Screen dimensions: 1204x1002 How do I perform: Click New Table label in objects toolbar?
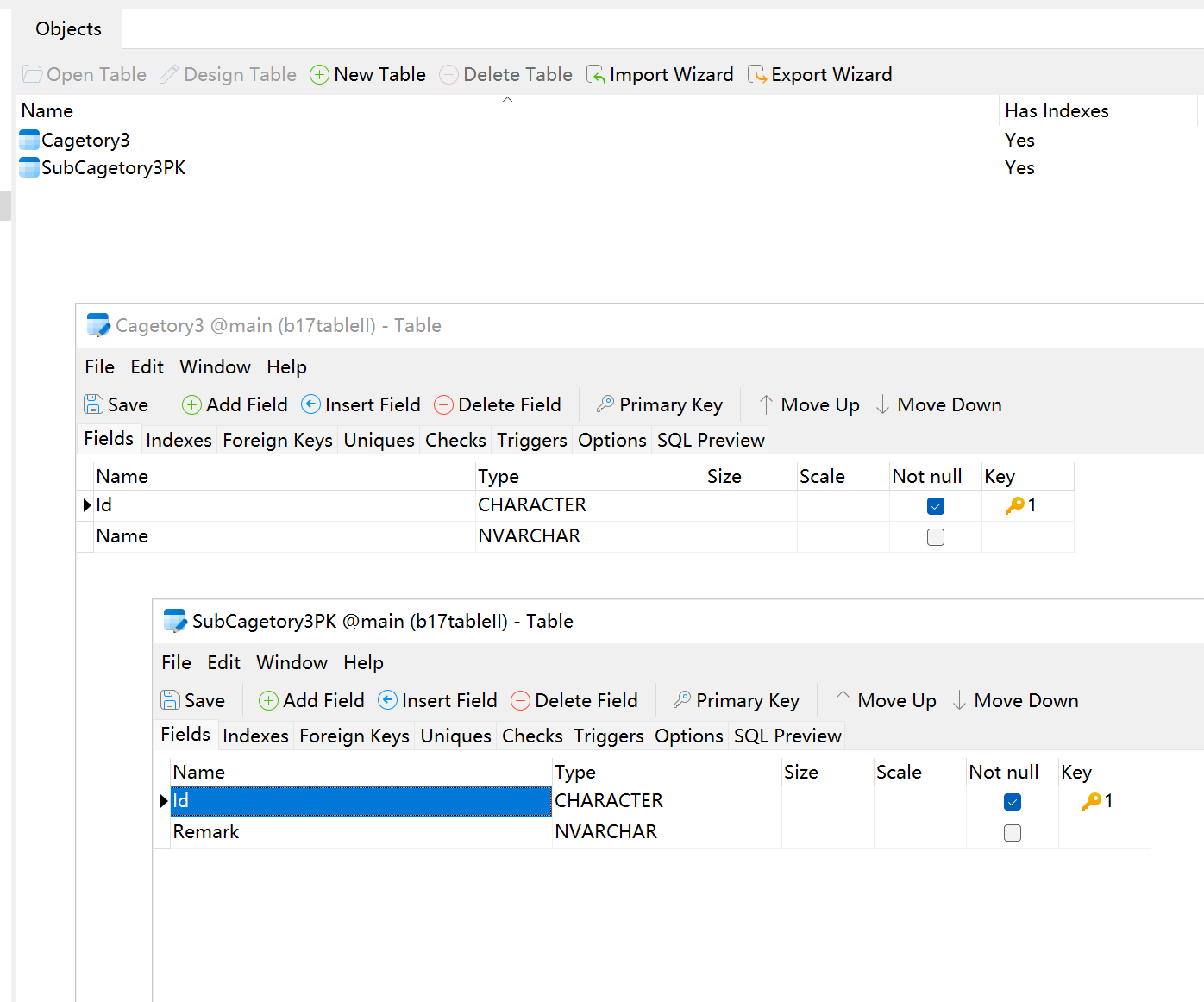379,75
